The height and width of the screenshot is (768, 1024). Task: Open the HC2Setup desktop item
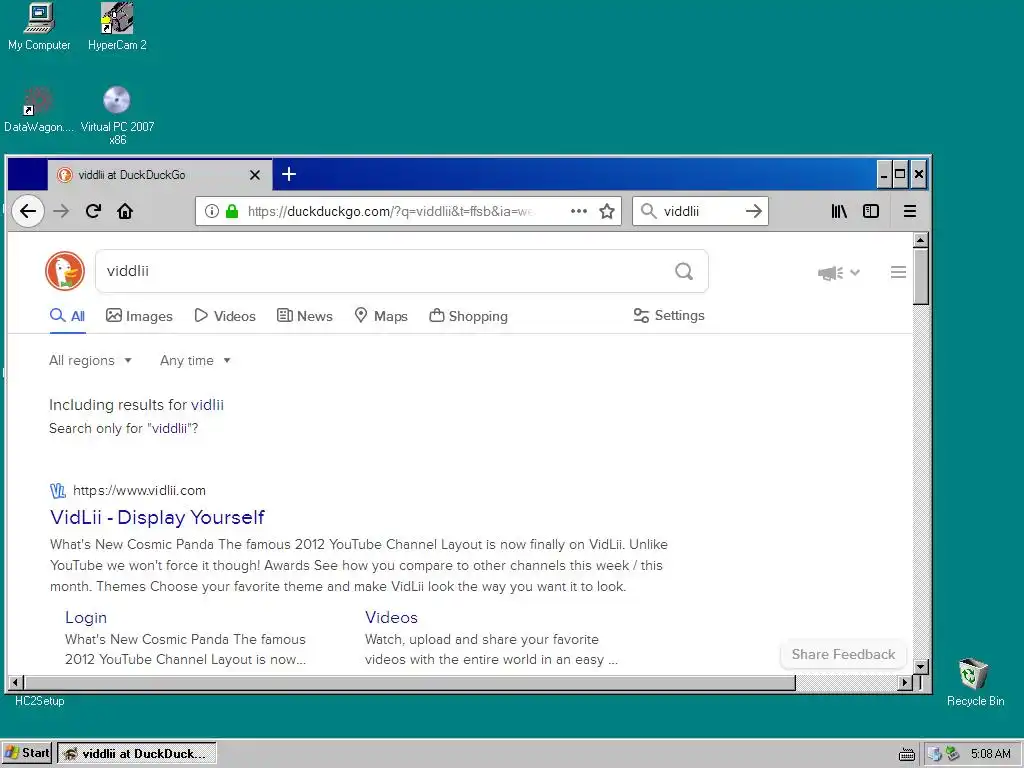(39, 701)
